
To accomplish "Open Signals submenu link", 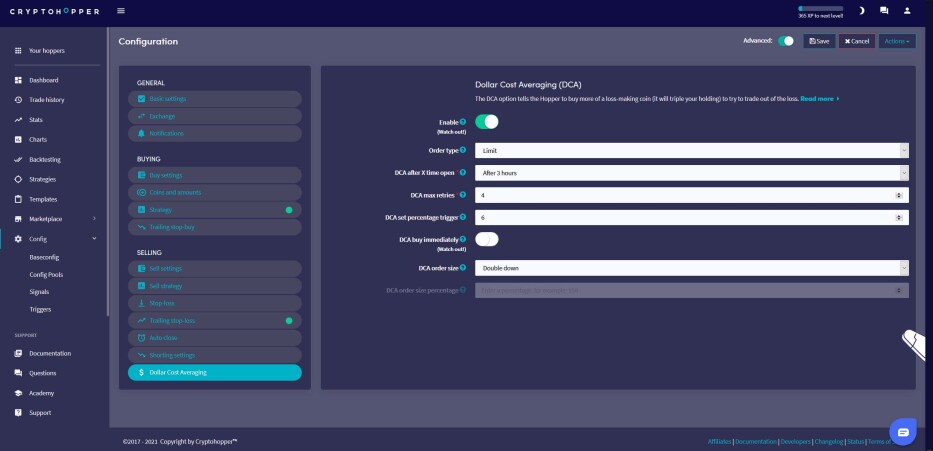I will click(39, 292).
